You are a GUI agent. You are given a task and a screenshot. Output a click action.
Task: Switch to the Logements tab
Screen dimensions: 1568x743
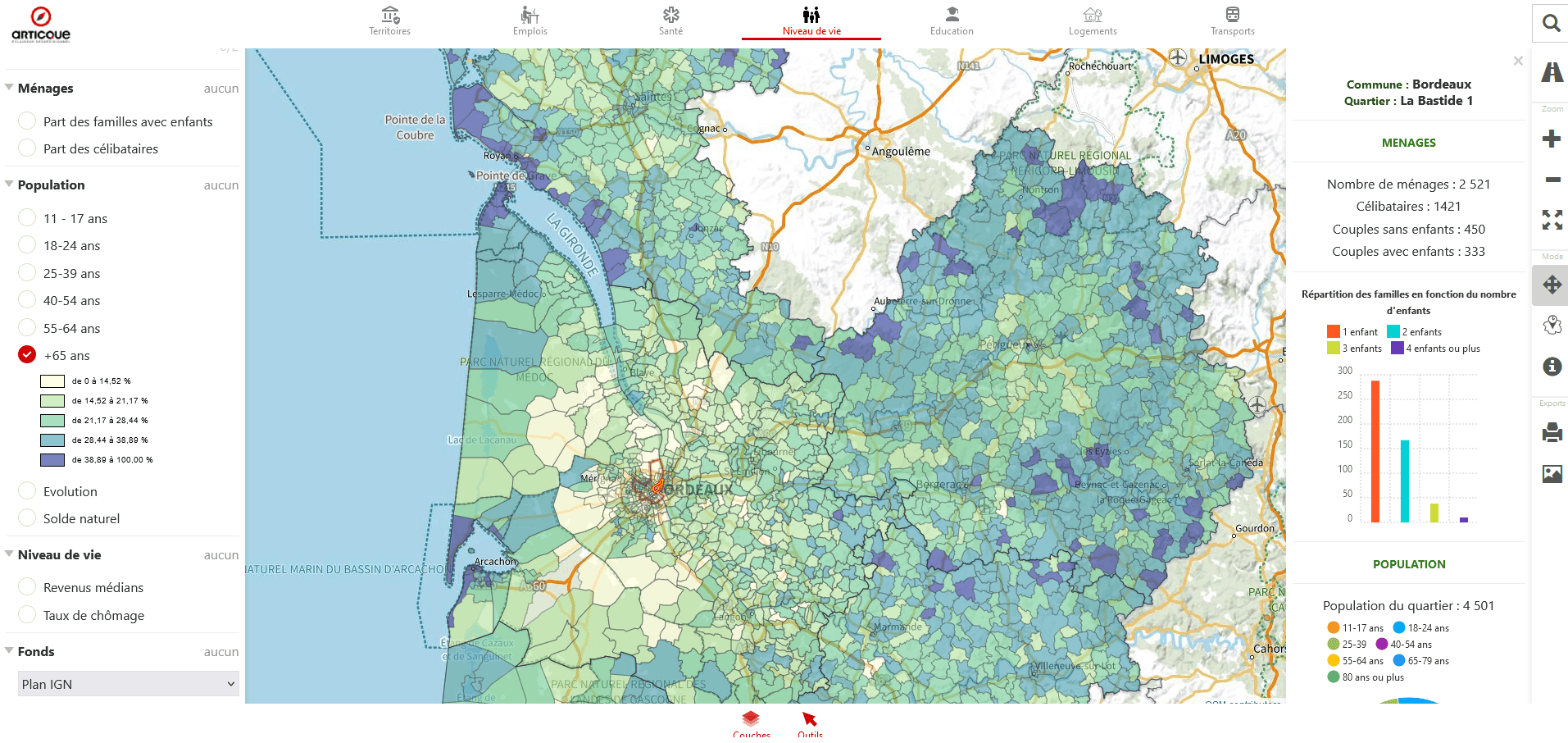[1092, 21]
